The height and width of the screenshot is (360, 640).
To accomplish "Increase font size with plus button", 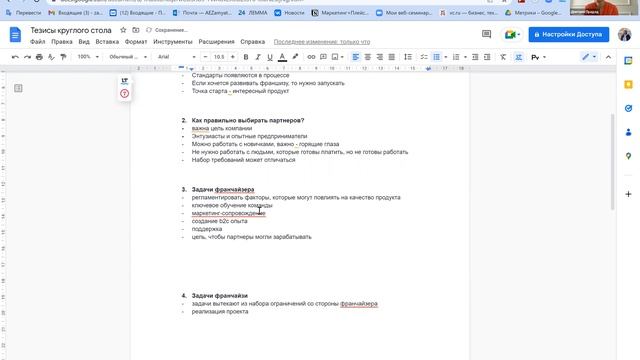I will pyautogui.click(x=233, y=57).
